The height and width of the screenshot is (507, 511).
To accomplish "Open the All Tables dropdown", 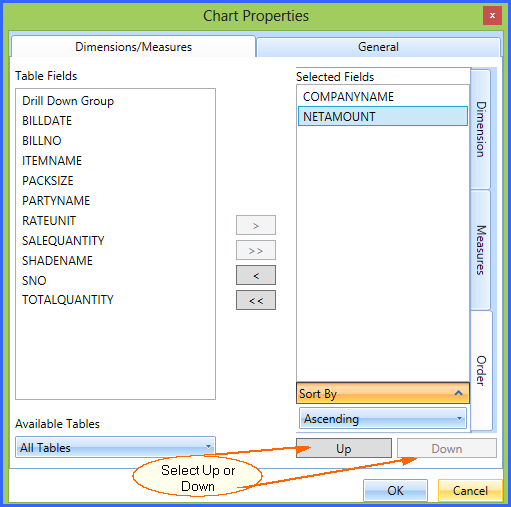I will click(x=115, y=447).
